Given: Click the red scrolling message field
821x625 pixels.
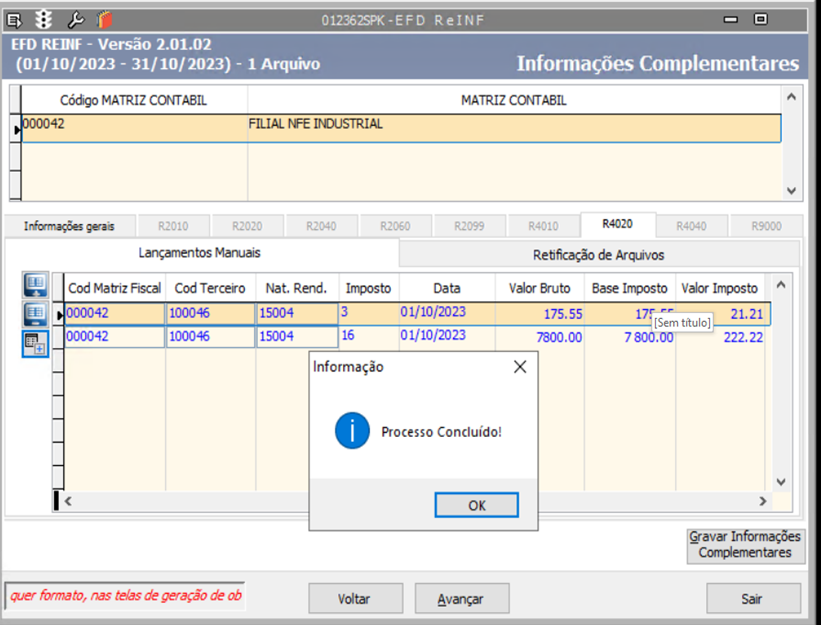Looking at the screenshot, I should tap(125, 596).
